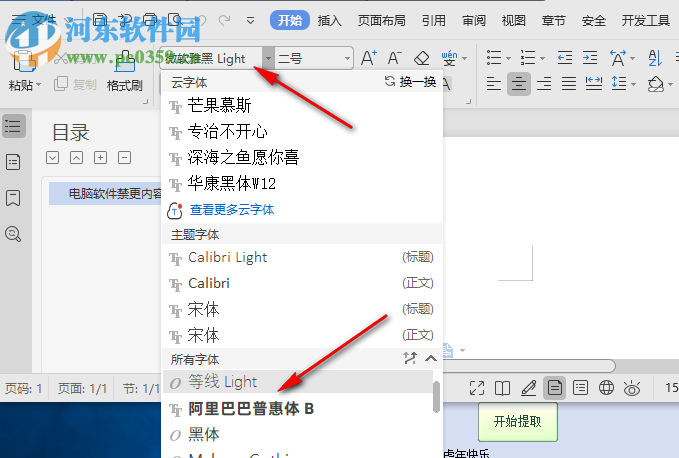
Task: Select 等线 Light font
Action: (297, 381)
